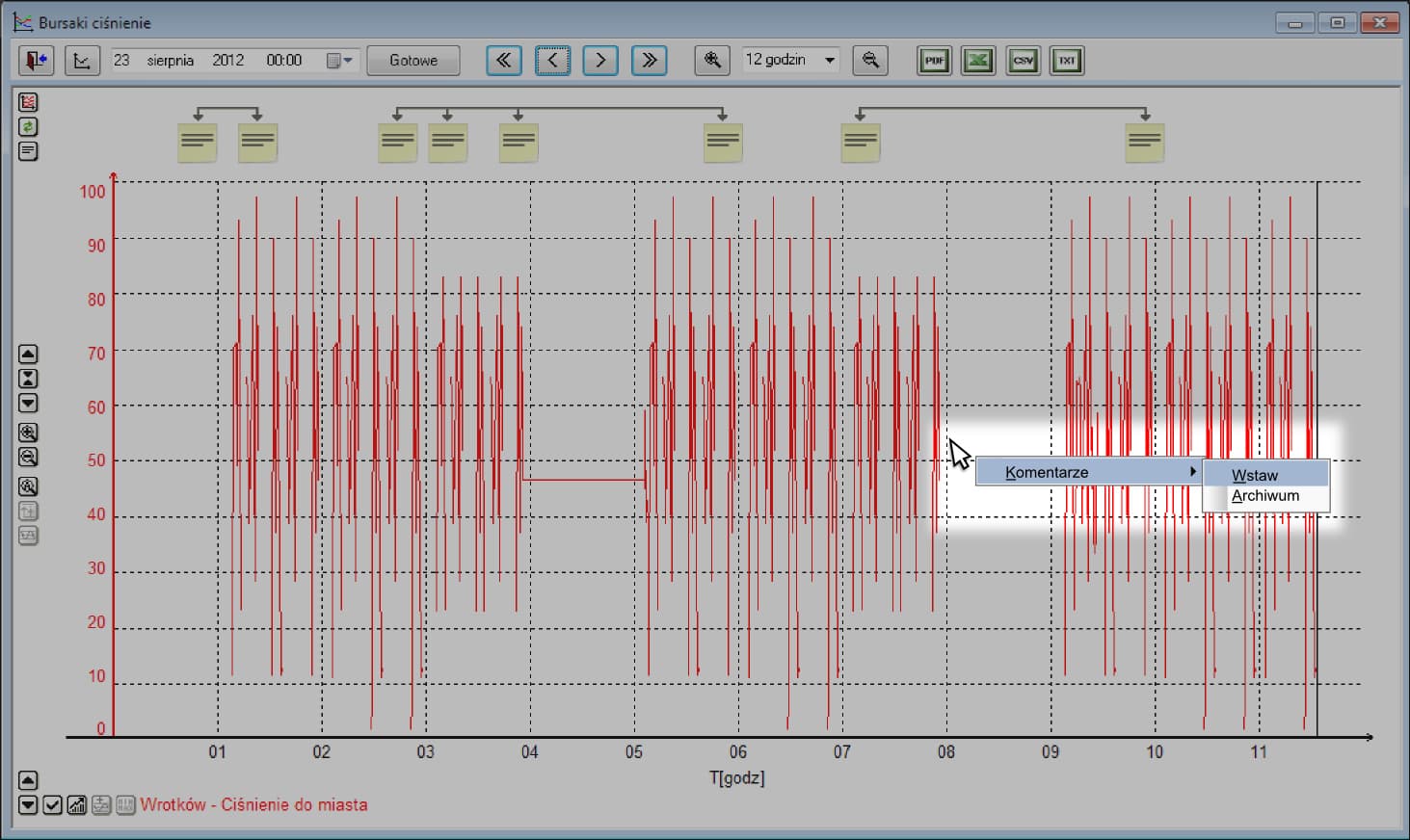Open the date picker calendar dropdown

(339, 61)
